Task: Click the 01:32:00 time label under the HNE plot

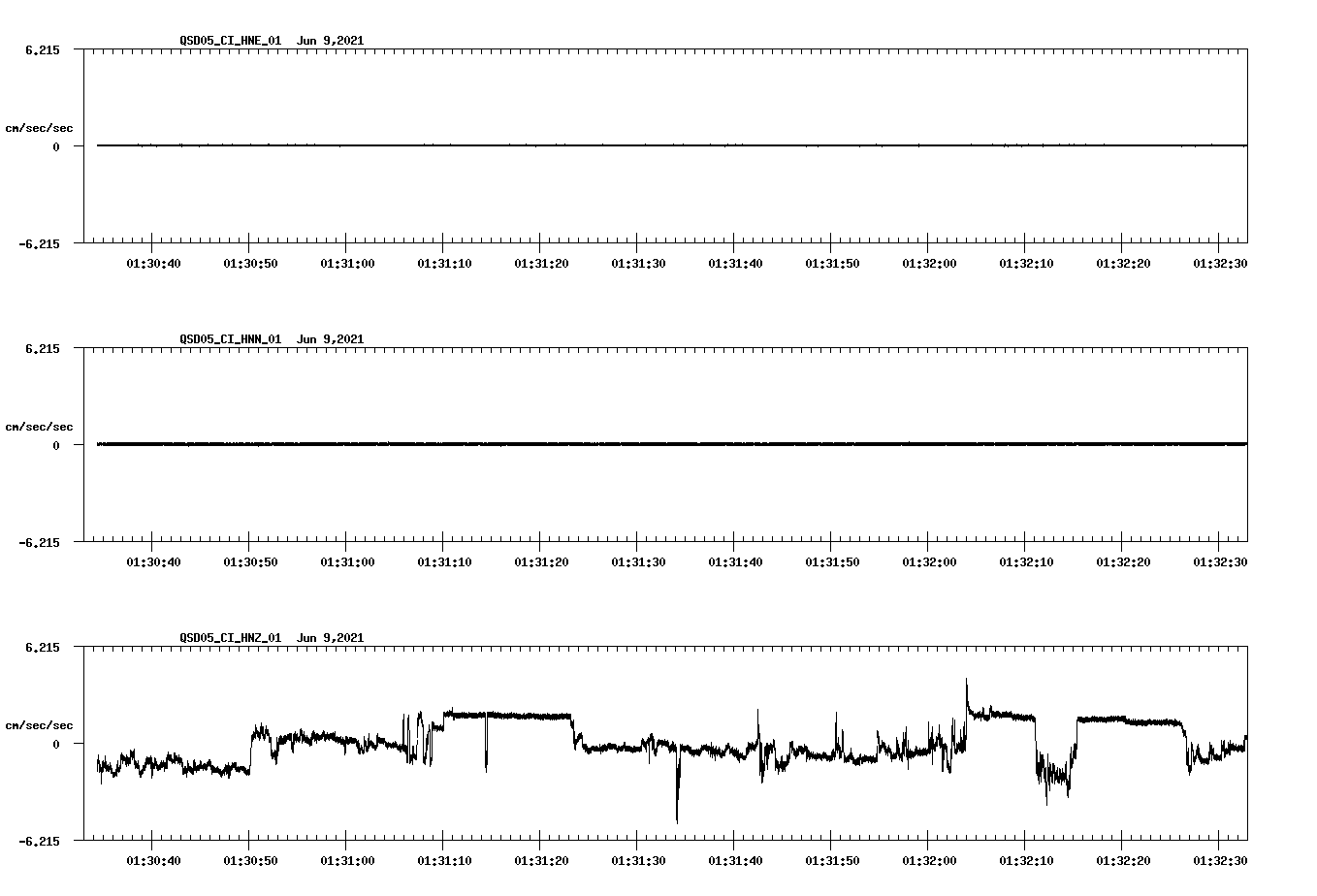Action: pos(929,264)
